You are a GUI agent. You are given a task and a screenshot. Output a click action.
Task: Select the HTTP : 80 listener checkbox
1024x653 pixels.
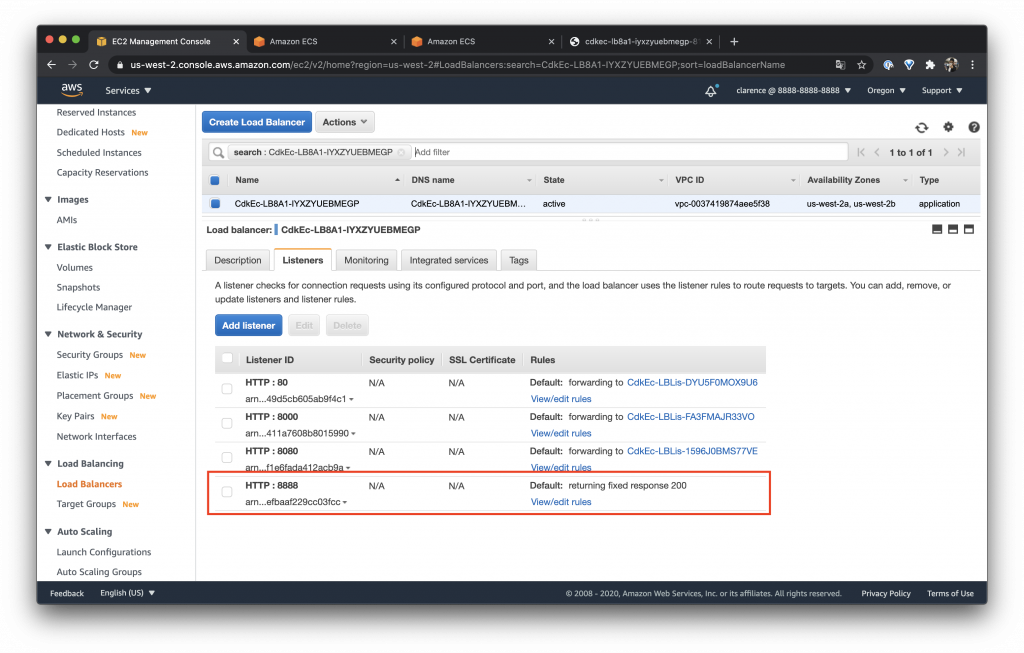coord(227,389)
